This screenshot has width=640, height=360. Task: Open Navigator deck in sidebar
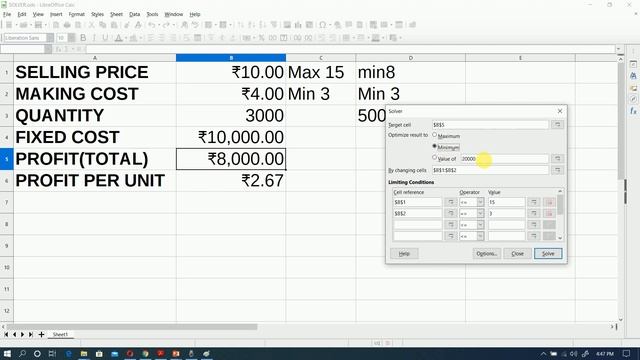click(x=633, y=99)
